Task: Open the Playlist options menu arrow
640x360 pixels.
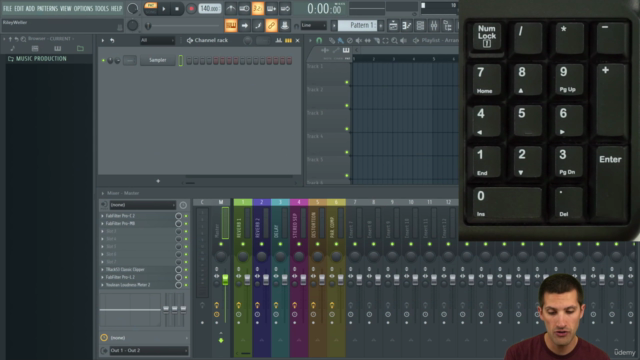Action: [310, 40]
